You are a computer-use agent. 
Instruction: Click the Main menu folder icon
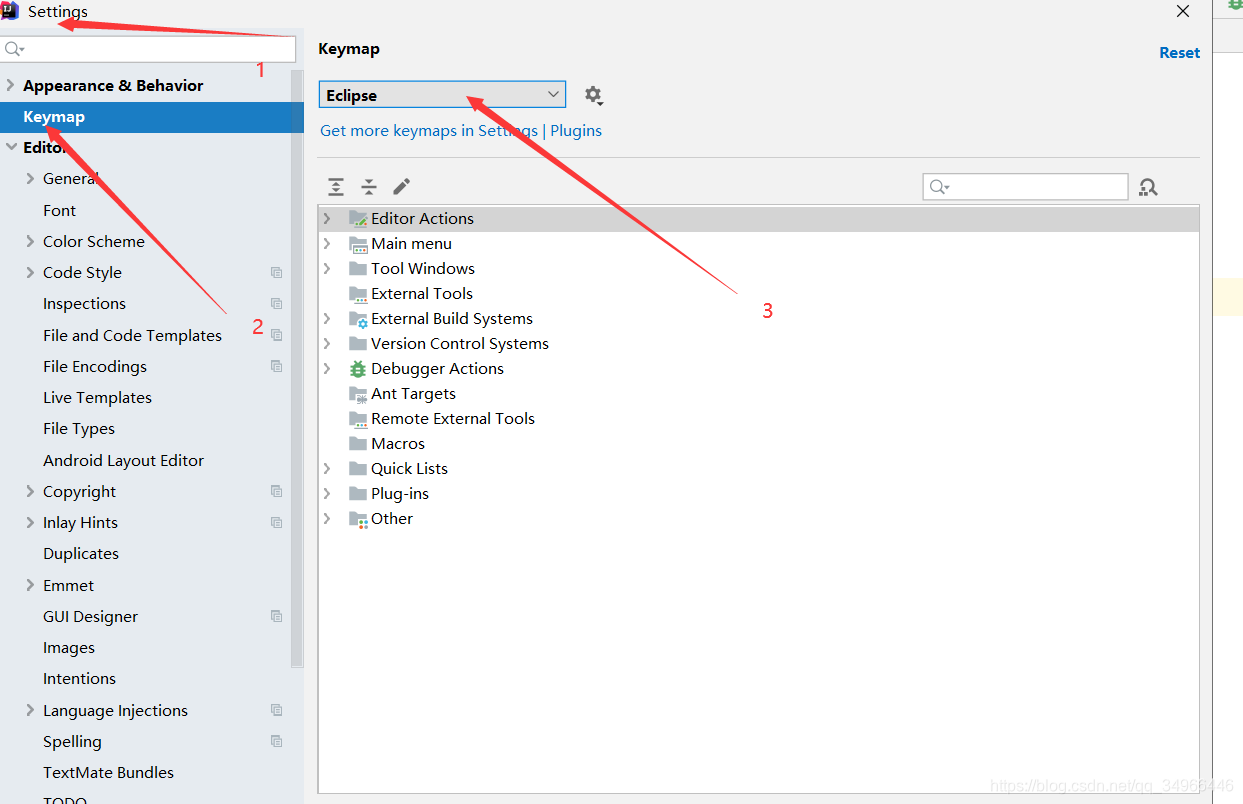pos(358,244)
